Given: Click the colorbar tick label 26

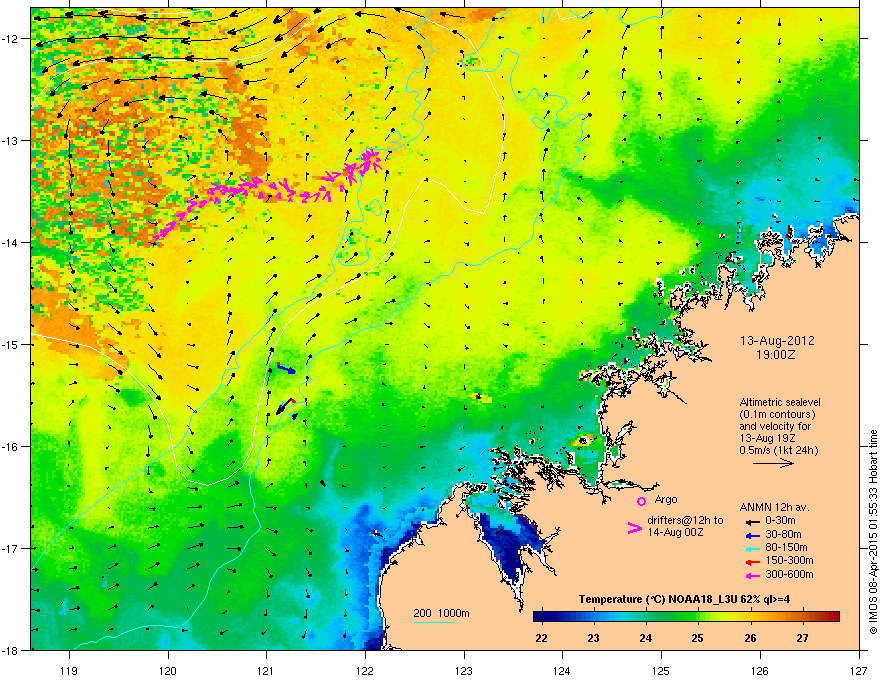Looking at the screenshot, I should [750, 638].
